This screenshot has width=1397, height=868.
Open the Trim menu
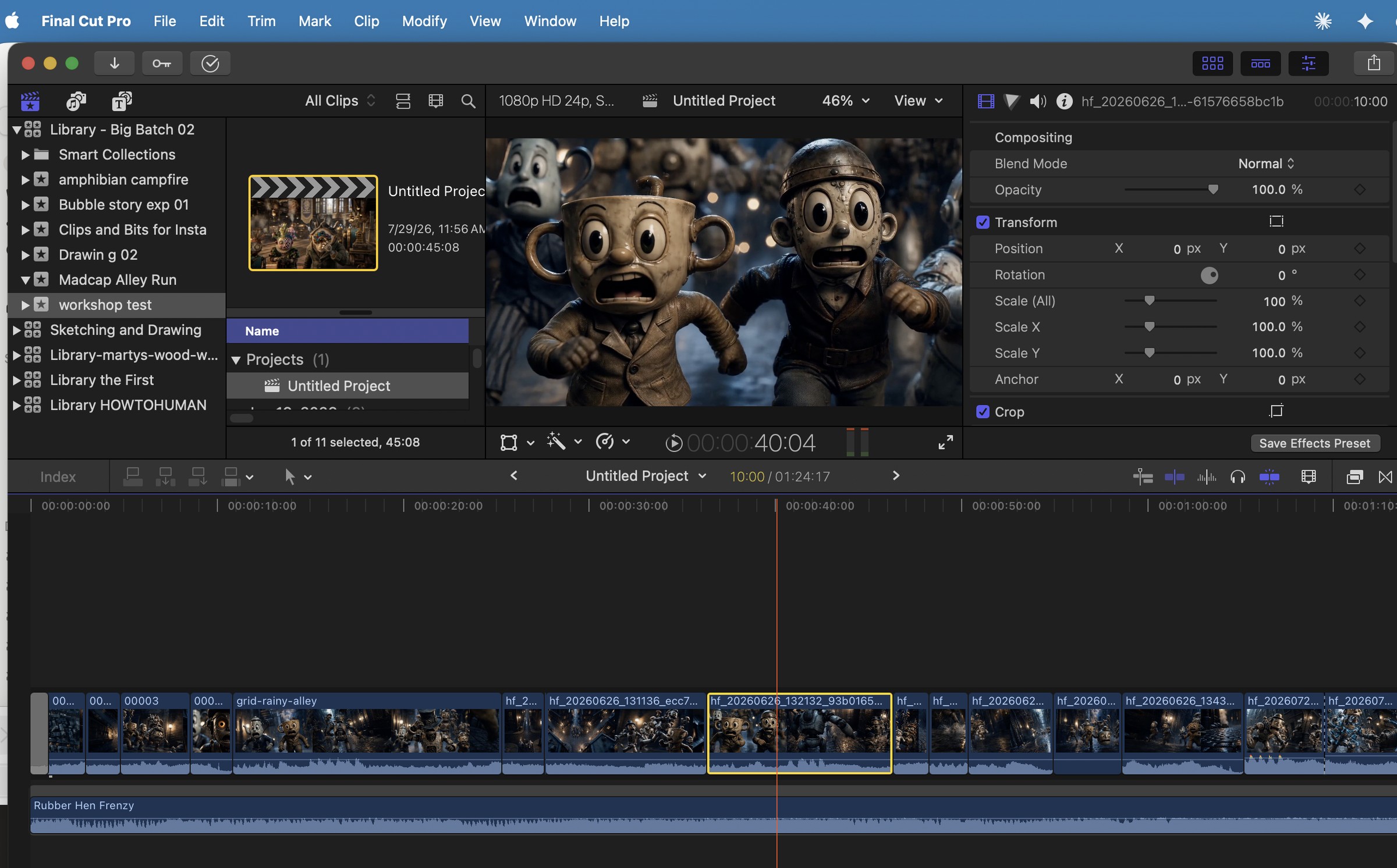(261, 21)
